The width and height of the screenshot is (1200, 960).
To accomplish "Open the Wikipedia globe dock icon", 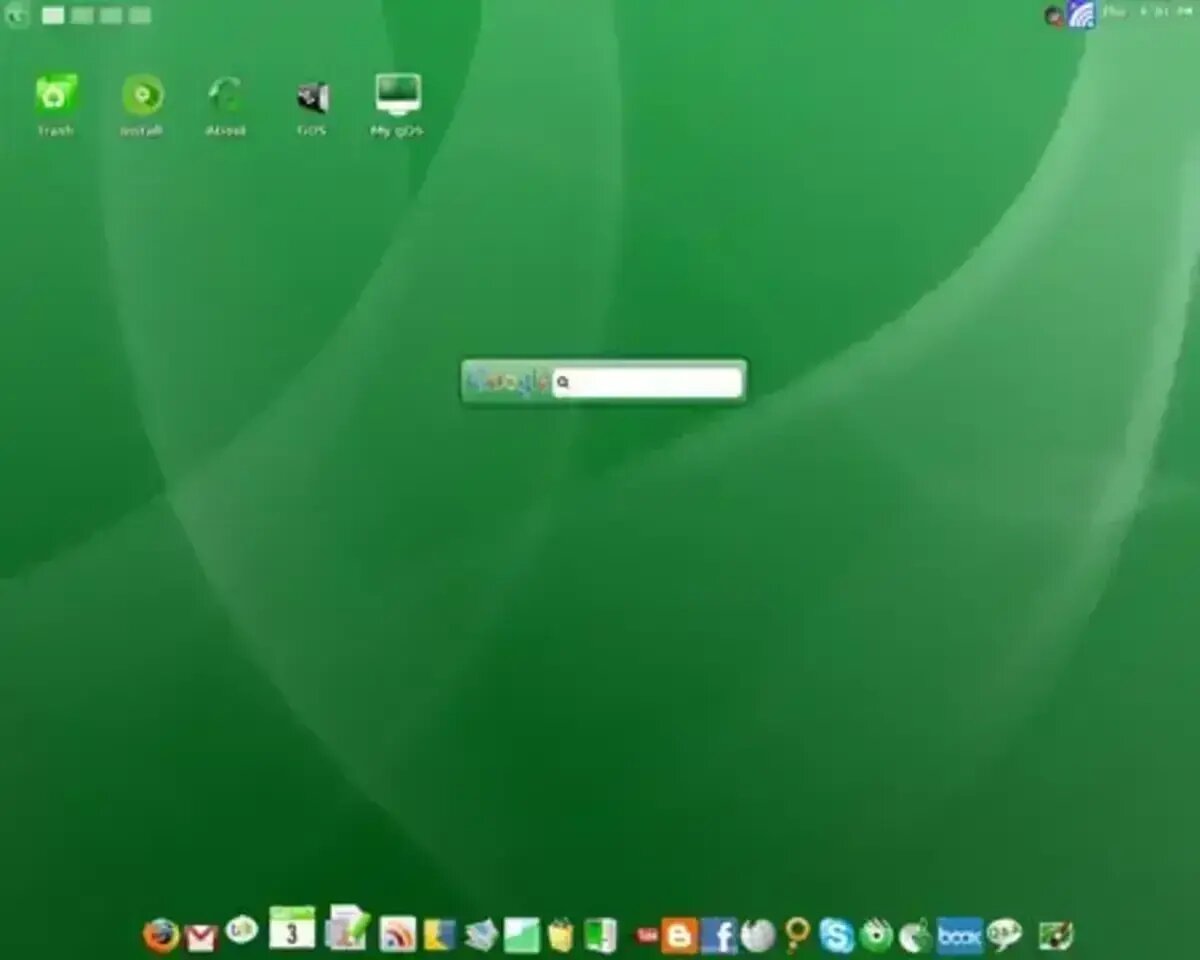I will coord(758,935).
